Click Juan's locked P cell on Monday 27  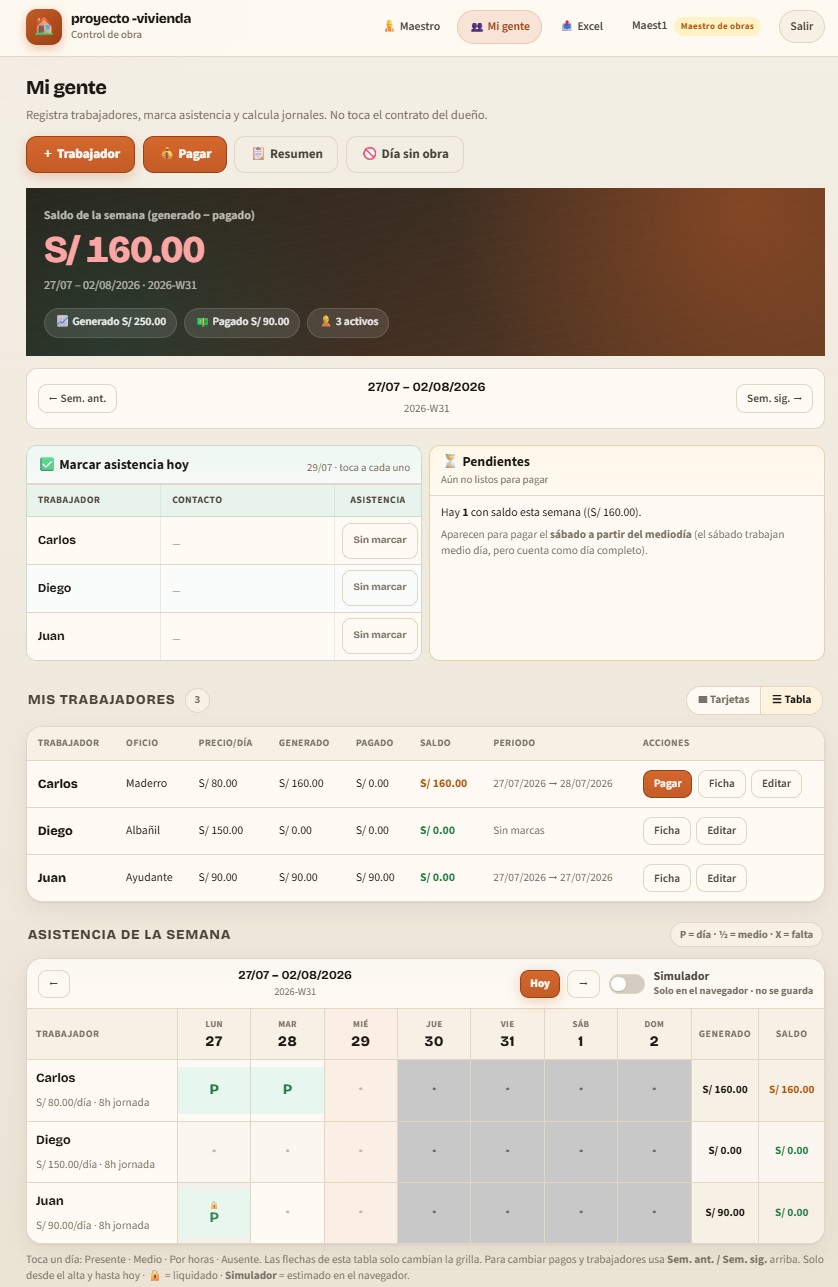(214, 1212)
